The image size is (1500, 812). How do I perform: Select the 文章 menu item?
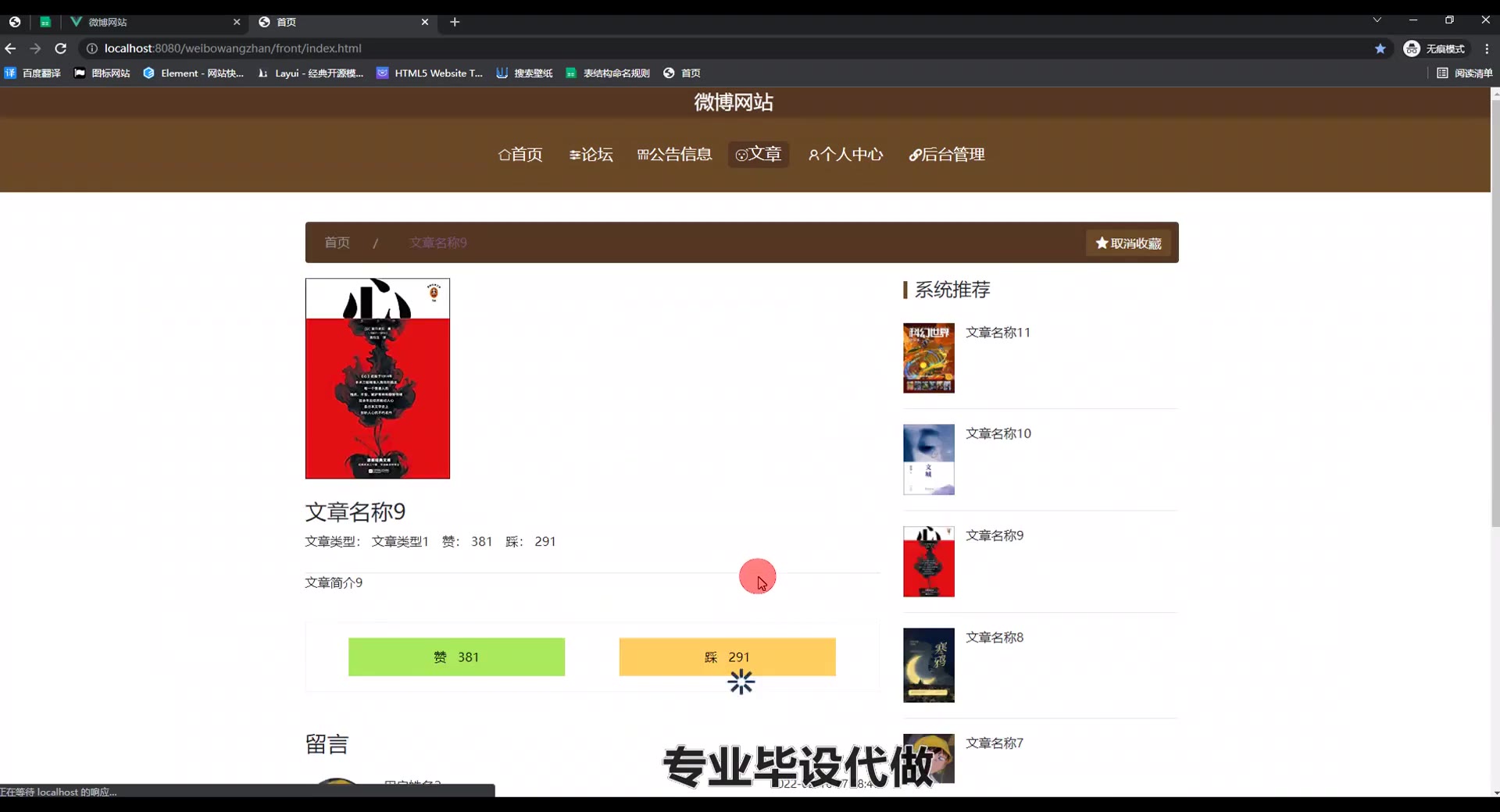759,155
